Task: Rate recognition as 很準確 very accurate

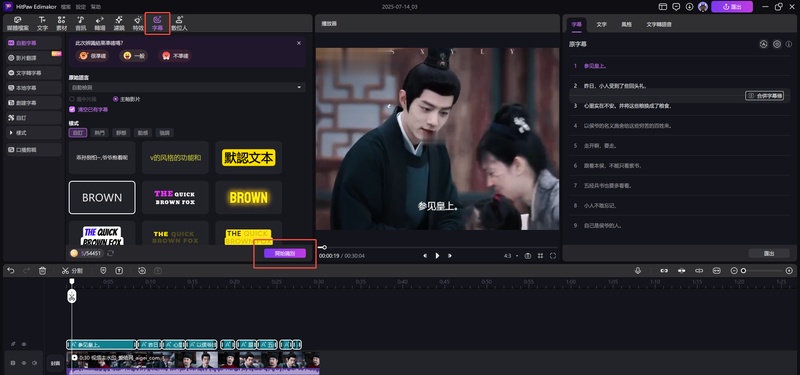Action: click(92, 56)
